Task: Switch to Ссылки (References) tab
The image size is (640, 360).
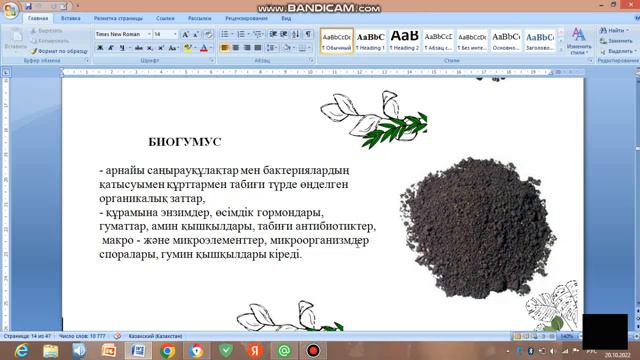Action: coord(165,18)
